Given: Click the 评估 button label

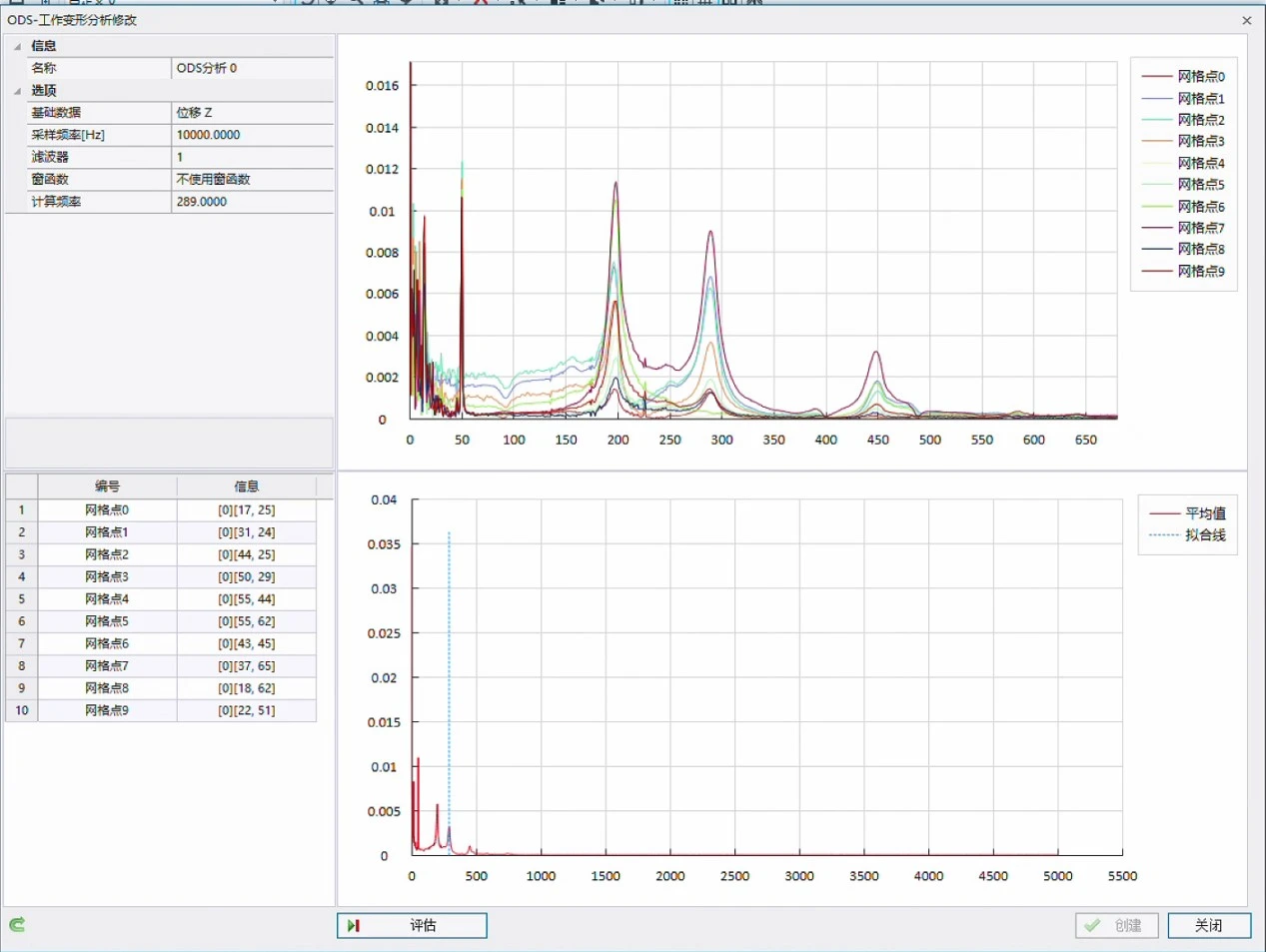Looking at the screenshot, I should coord(423,926).
